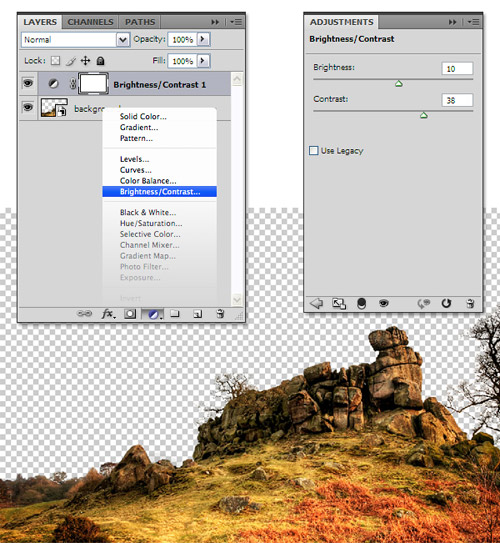Image resolution: width=500 pixels, height=543 pixels.
Task: Clip adjustment to layer below
Action: click(361, 304)
